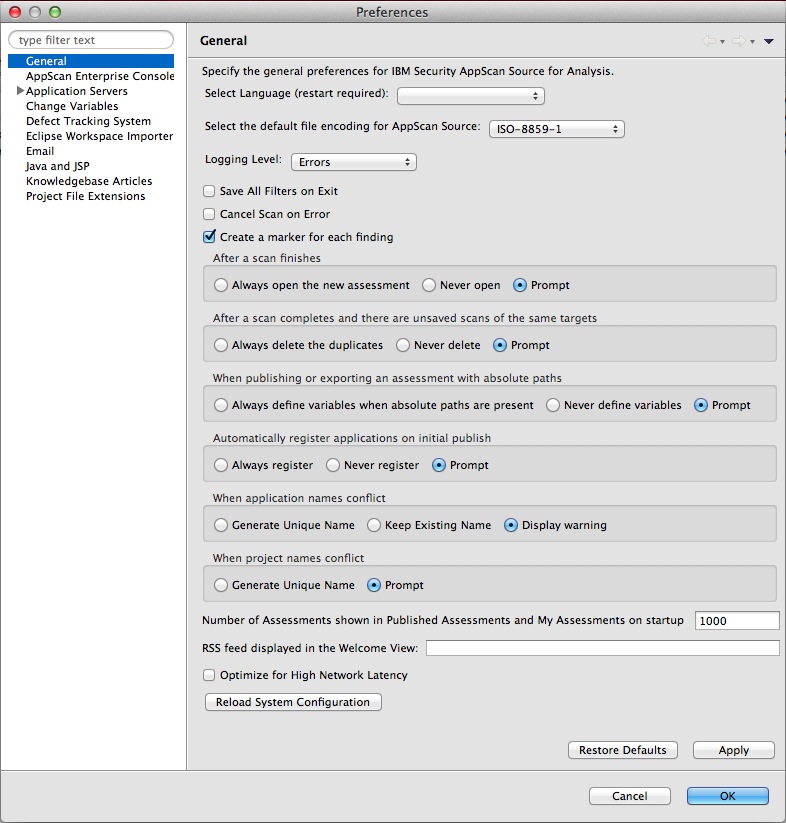The image size is (786, 823).
Task: Open the Logging Level dropdown
Action: pos(354,162)
